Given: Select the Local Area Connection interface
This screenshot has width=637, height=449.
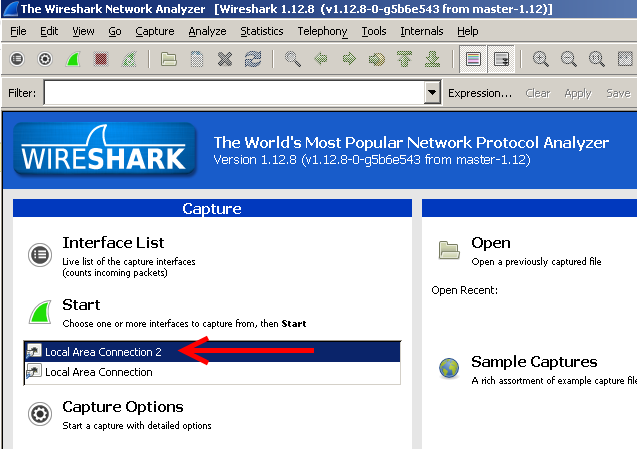Looking at the screenshot, I should pos(212,372).
